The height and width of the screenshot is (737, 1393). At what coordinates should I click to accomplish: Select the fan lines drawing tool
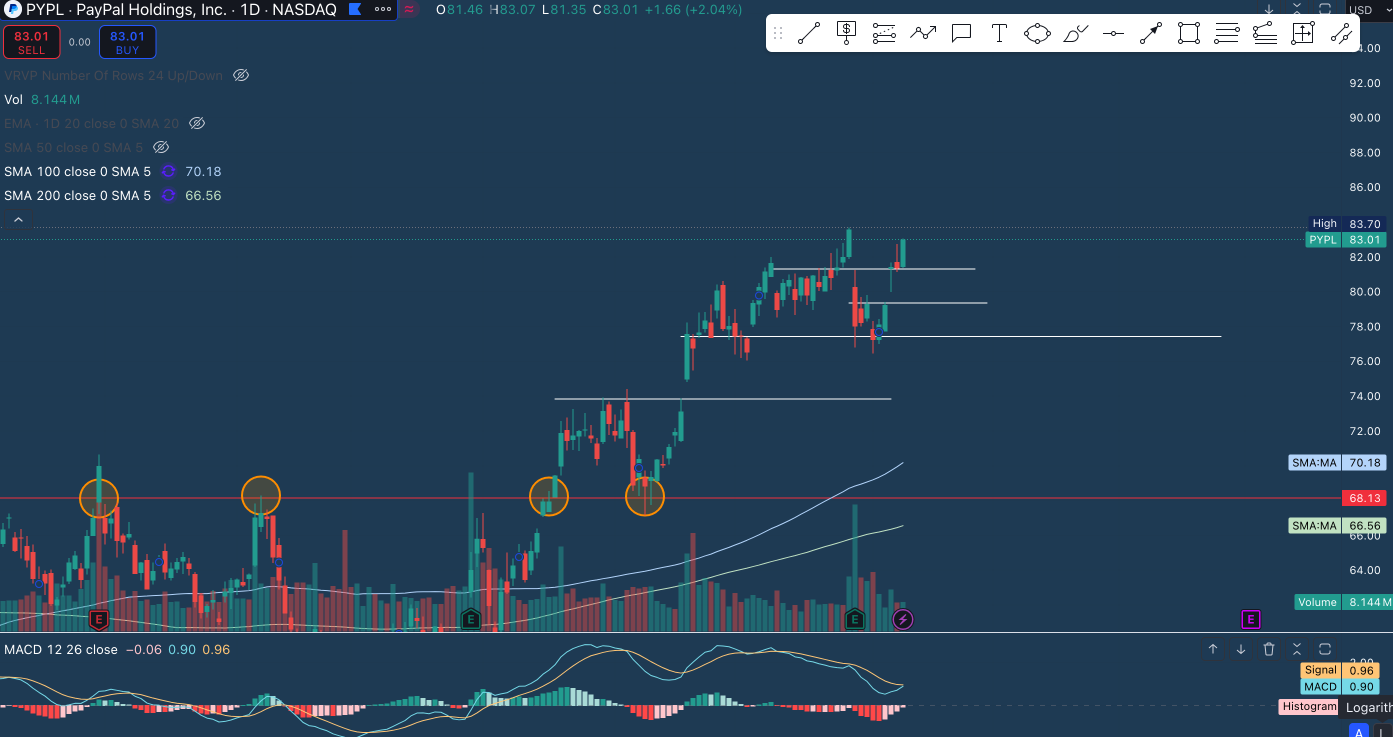pos(1265,34)
